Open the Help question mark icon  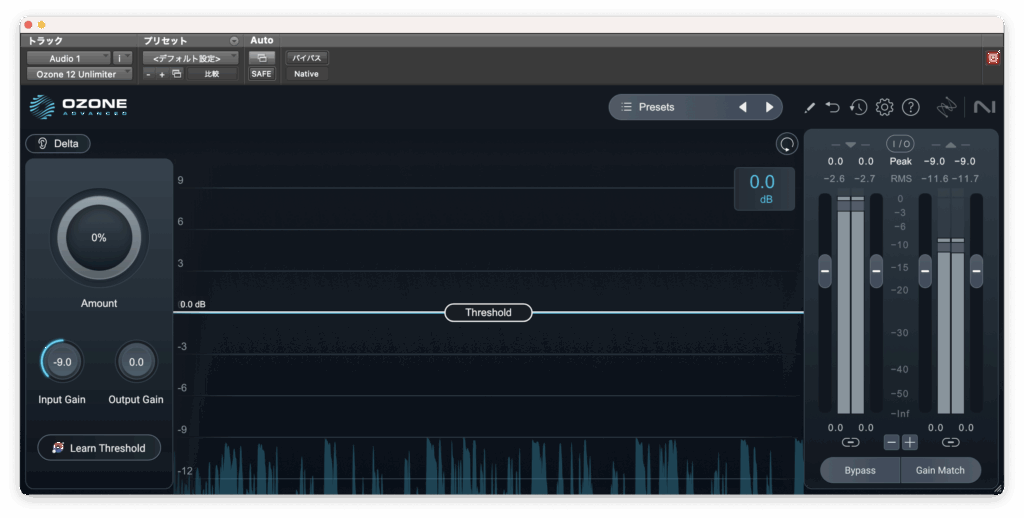tap(910, 107)
